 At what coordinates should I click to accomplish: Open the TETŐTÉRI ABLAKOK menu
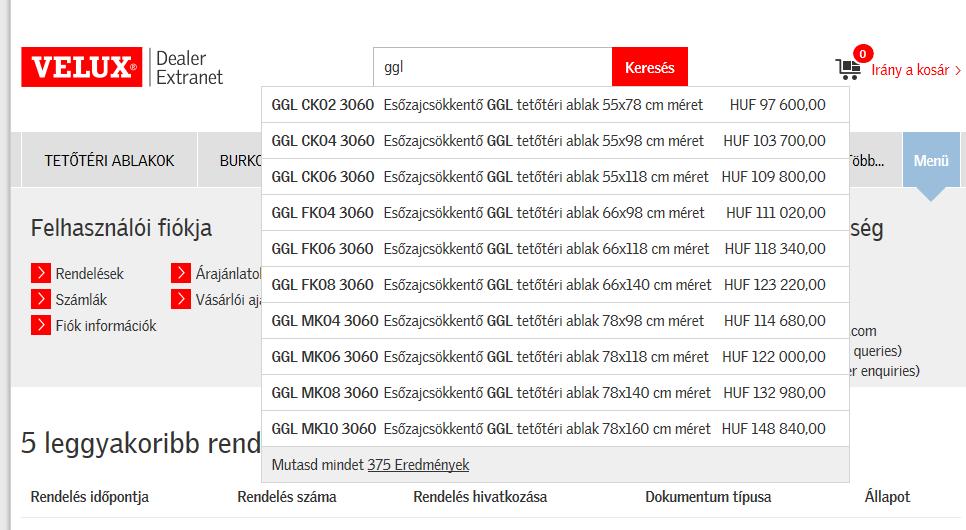pyautogui.click(x=109, y=160)
